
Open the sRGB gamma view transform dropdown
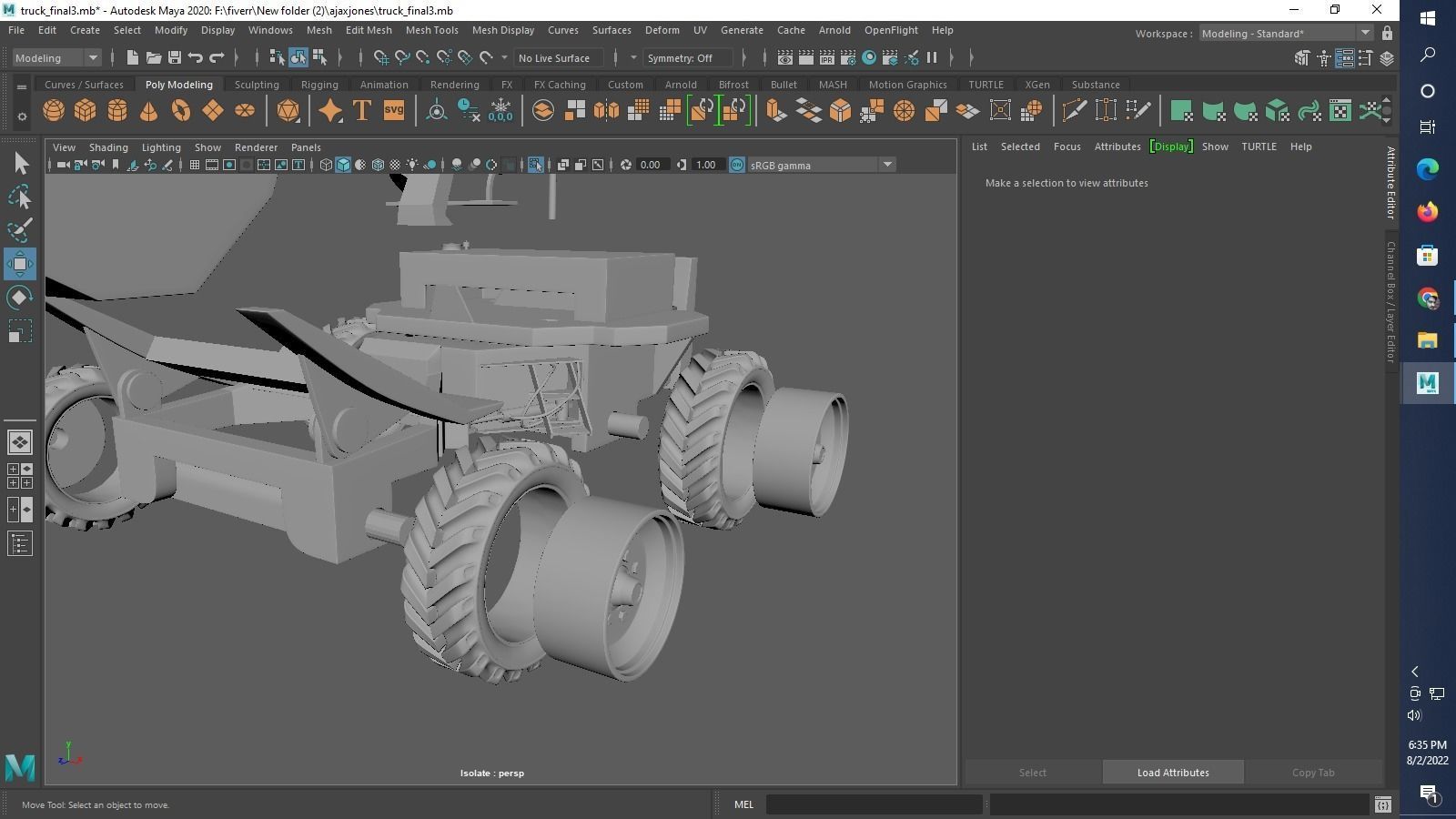821,165
